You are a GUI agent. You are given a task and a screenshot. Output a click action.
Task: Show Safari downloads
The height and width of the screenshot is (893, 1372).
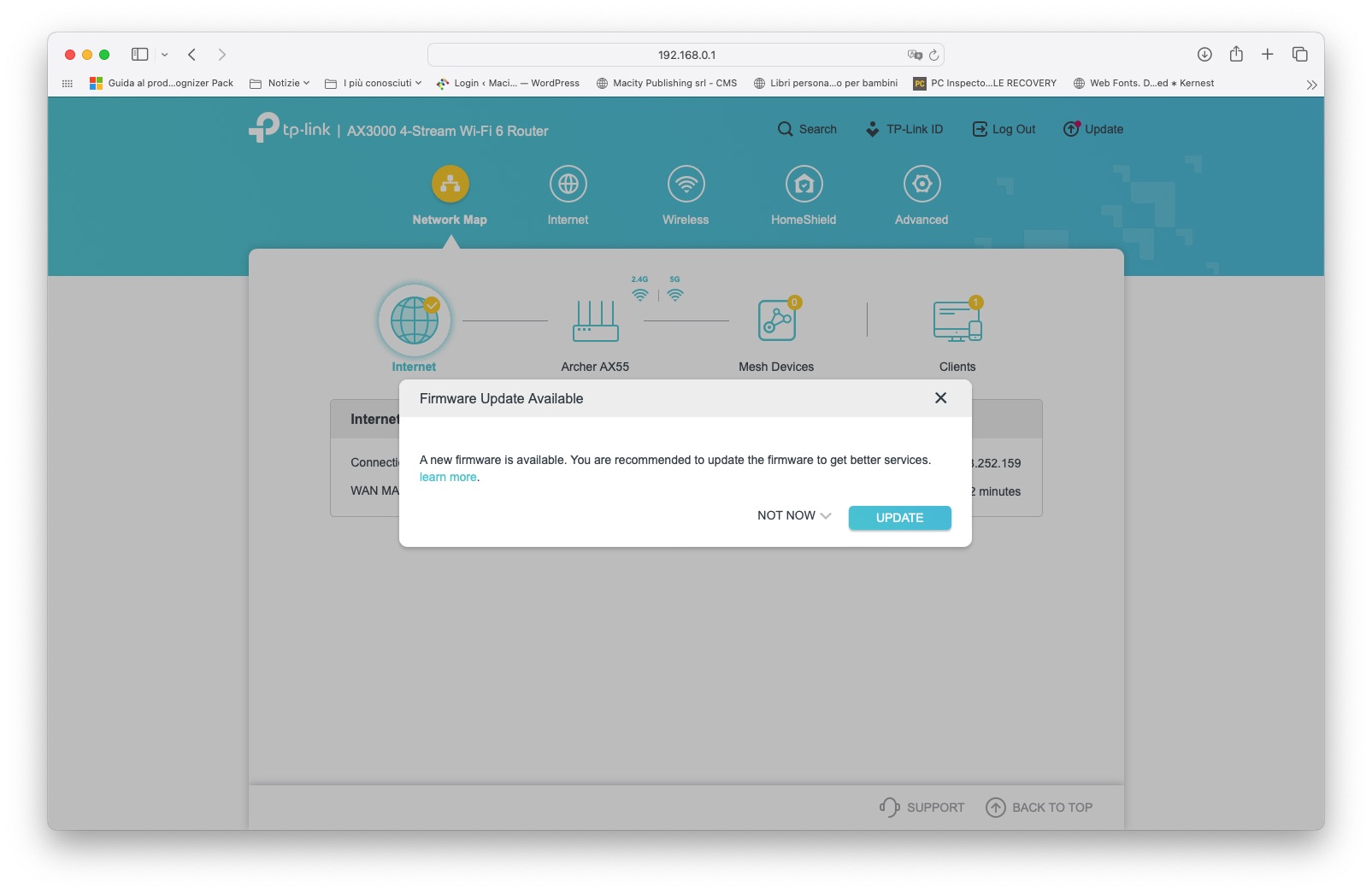click(x=1204, y=55)
